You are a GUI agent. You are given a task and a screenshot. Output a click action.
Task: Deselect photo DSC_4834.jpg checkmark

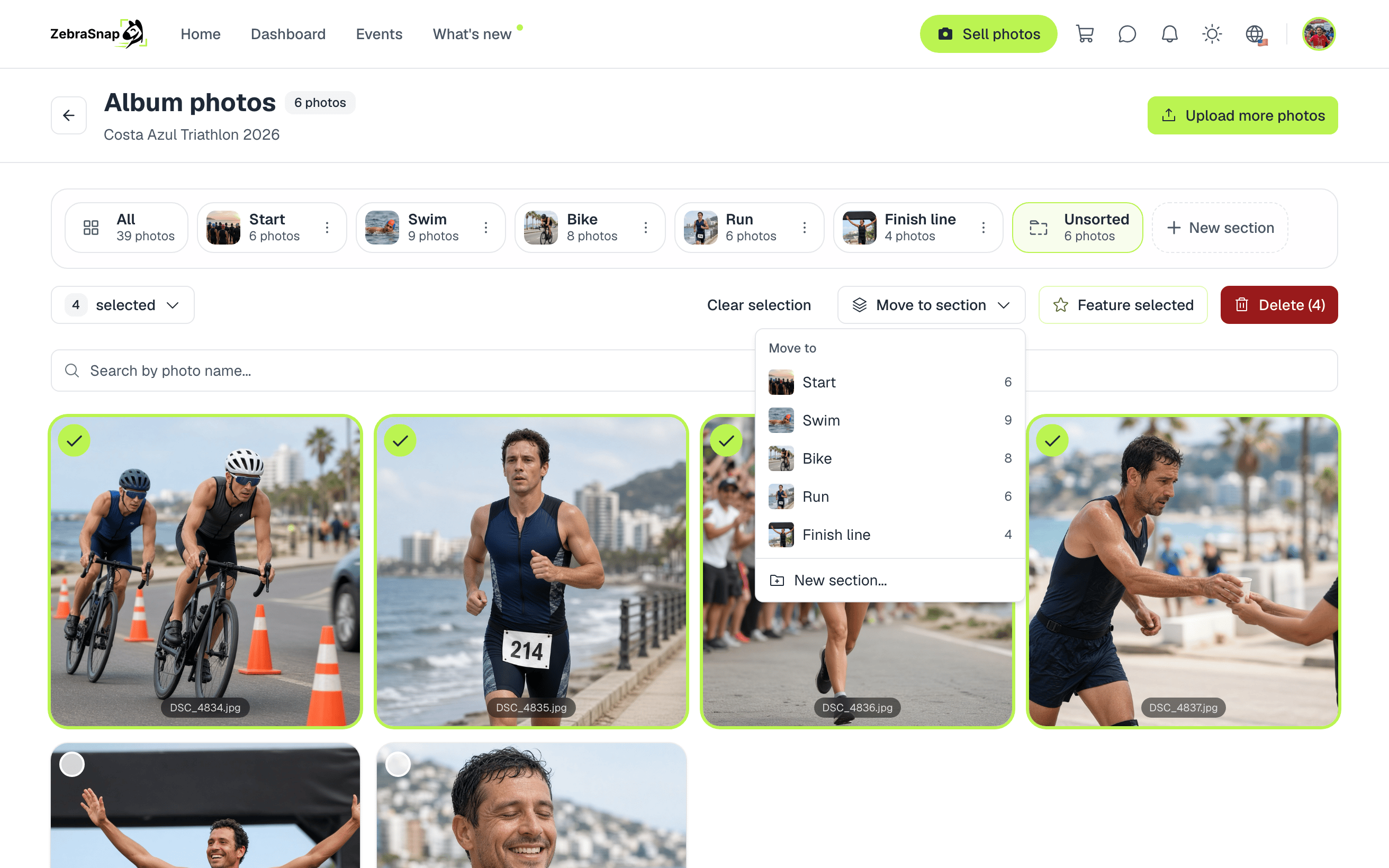pyautogui.click(x=75, y=440)
